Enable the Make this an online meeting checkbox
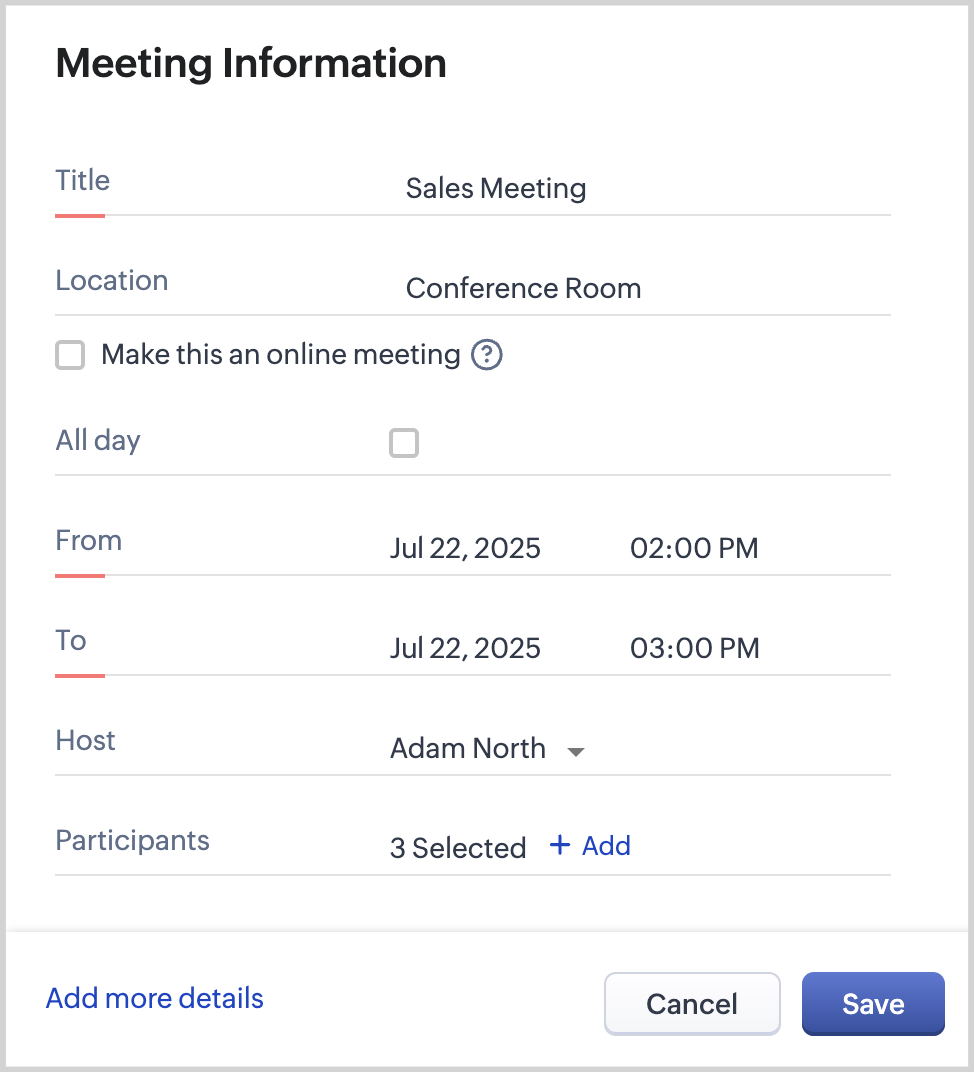 pos(70,355)
